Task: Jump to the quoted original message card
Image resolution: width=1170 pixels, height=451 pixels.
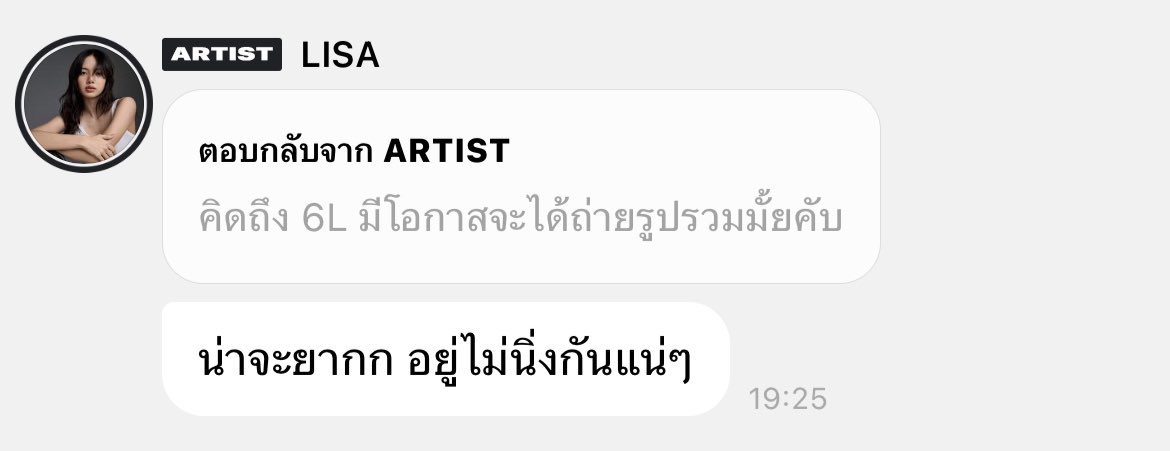Action: [x=521, y=187]
